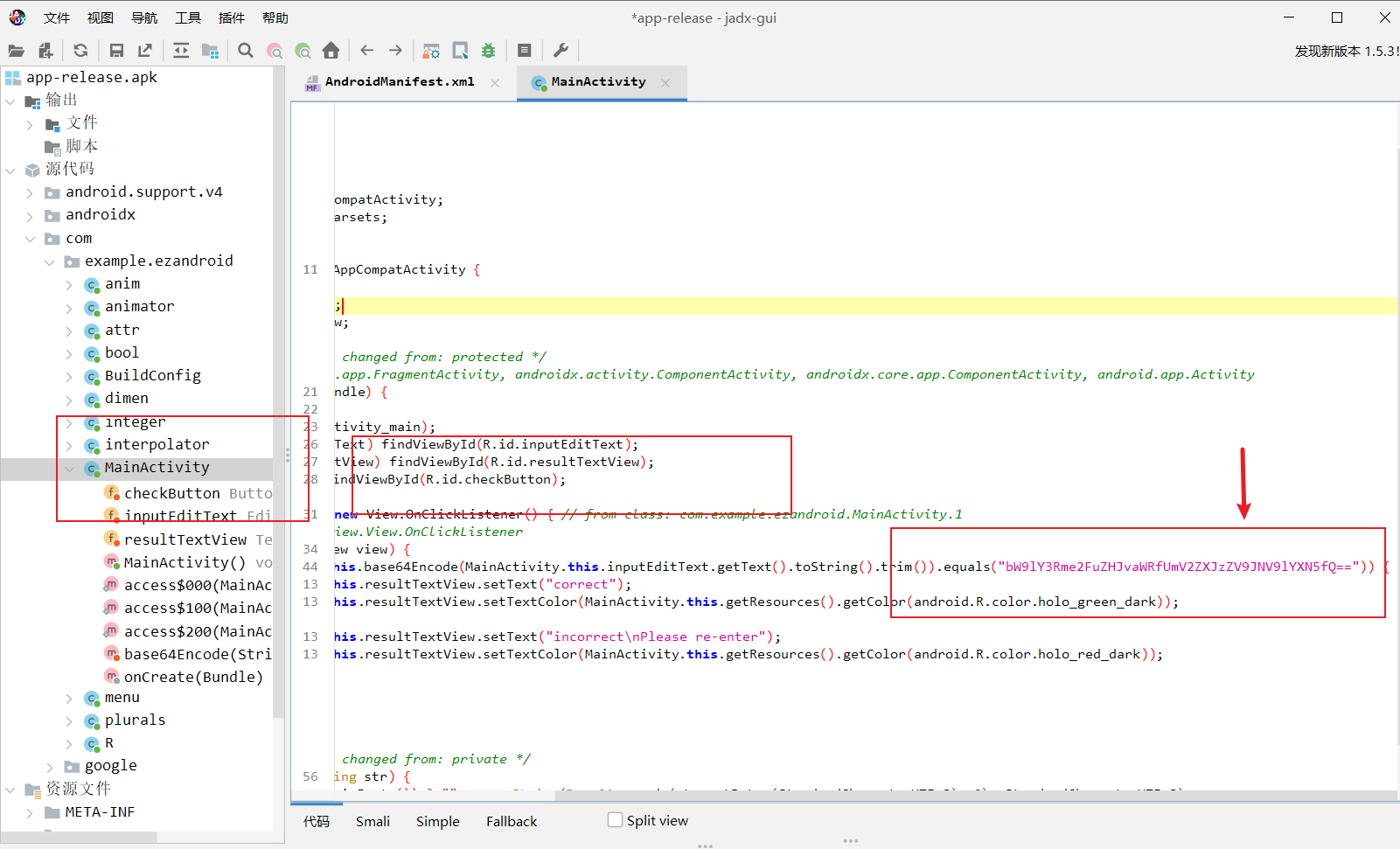The width and height of the screenshot is (1400, 849).
Task: Switch to the Simple view tab
Action: [437, 821]
